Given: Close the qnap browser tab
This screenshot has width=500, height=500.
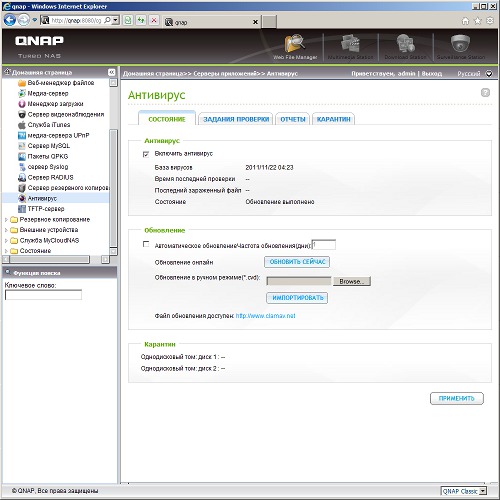Looking at the screenshot, I should click(255, 22).
